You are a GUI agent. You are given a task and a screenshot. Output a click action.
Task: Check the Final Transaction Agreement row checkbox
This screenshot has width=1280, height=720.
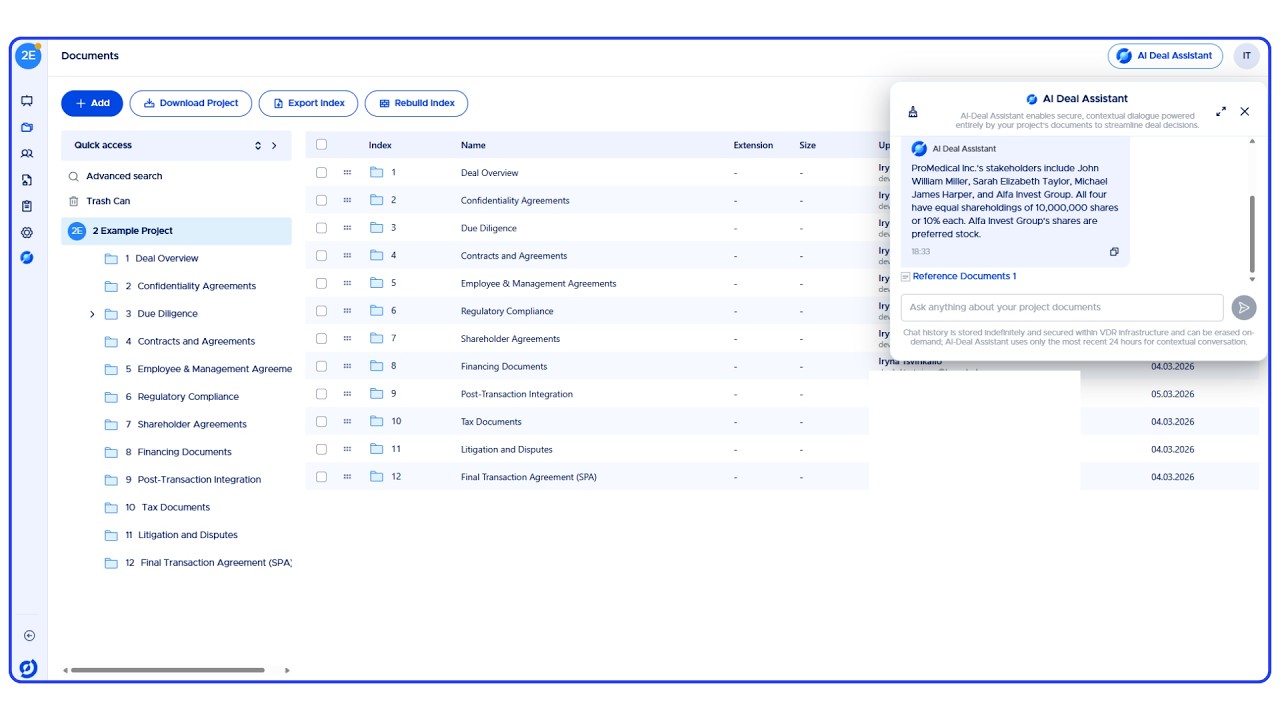tap(321, 477)
